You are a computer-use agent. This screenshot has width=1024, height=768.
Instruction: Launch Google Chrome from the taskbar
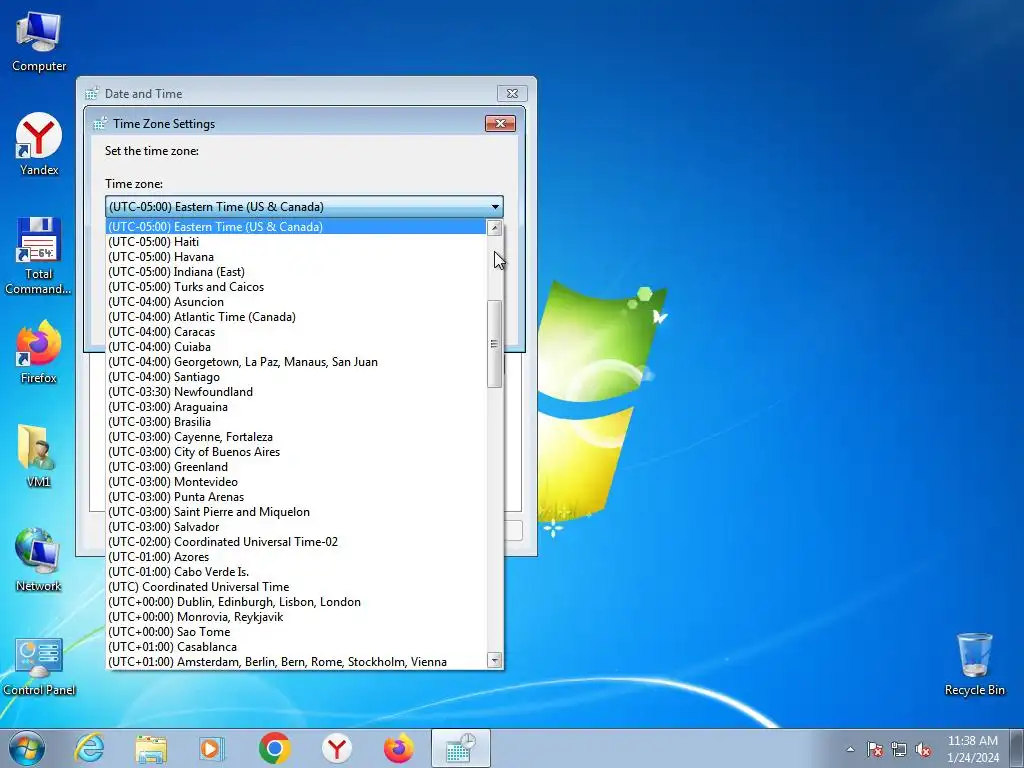pyautogui.click(x=274, y=748)
